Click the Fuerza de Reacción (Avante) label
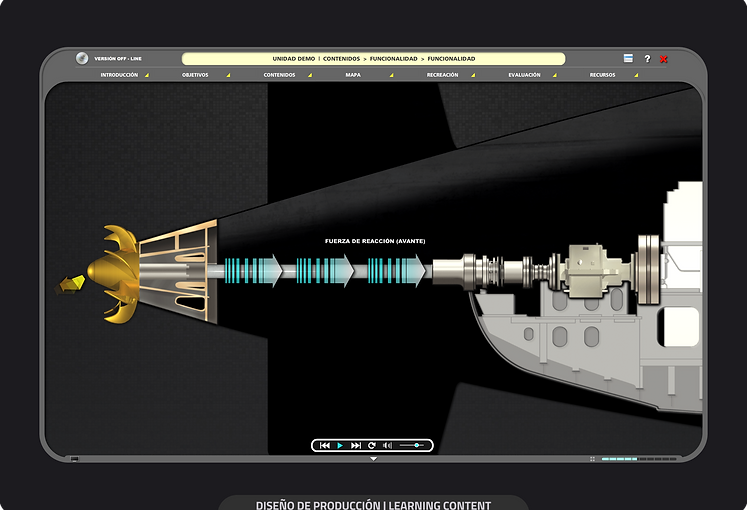Viewport: 747px width, 510px height. point(375,241)
